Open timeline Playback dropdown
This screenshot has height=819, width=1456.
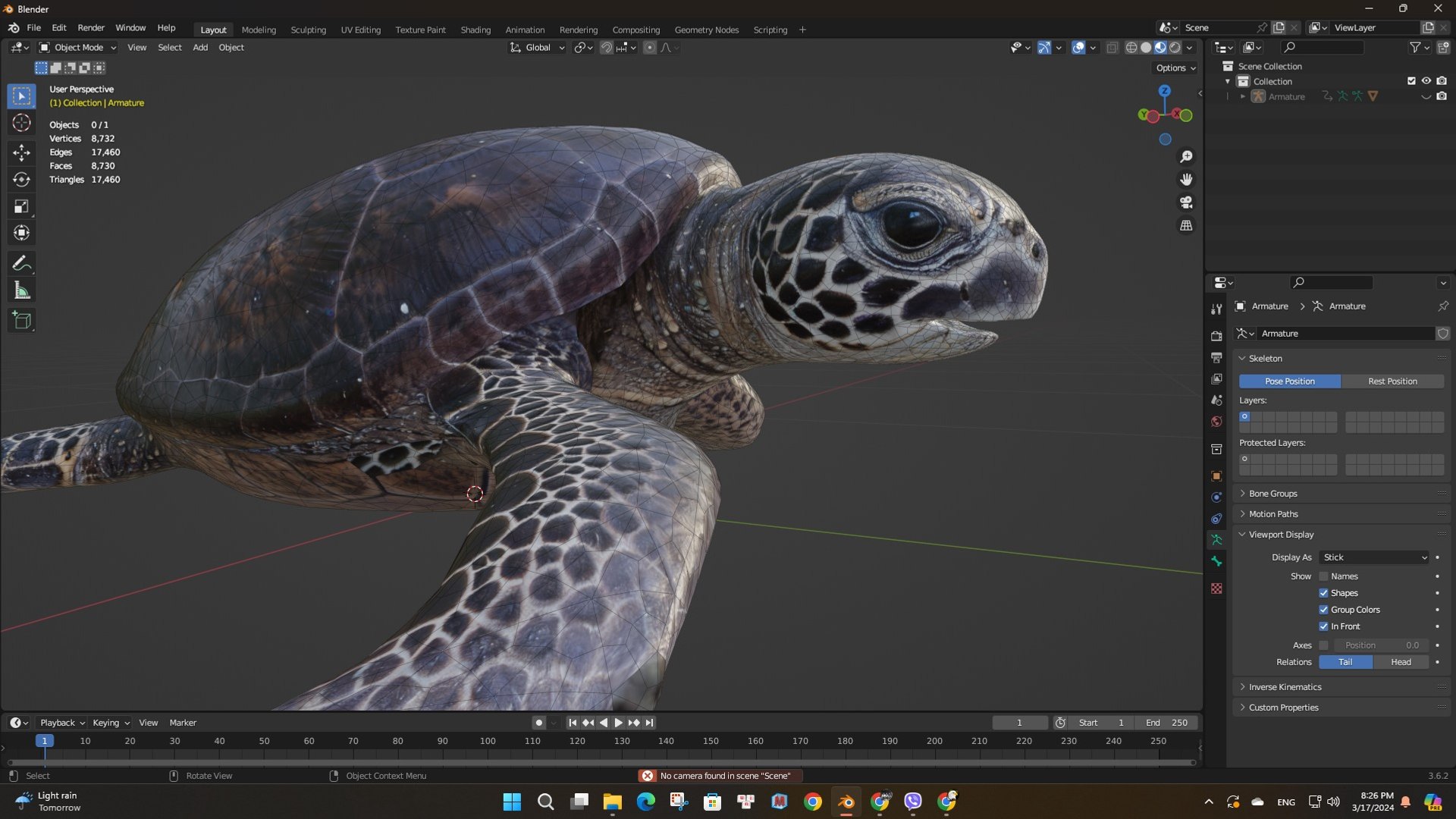coord(62,723)
